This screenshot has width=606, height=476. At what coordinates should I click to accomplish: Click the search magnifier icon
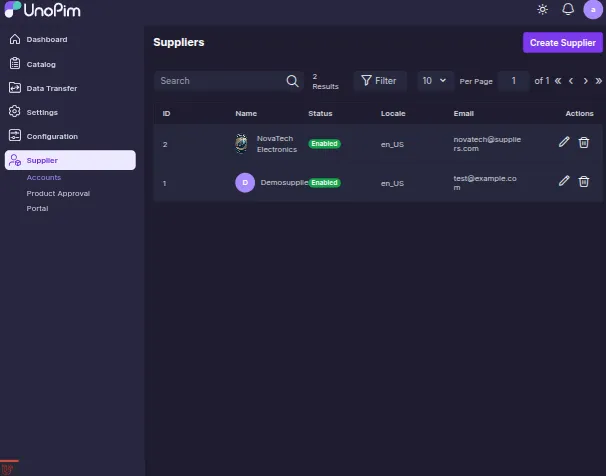tap(293, 81)
